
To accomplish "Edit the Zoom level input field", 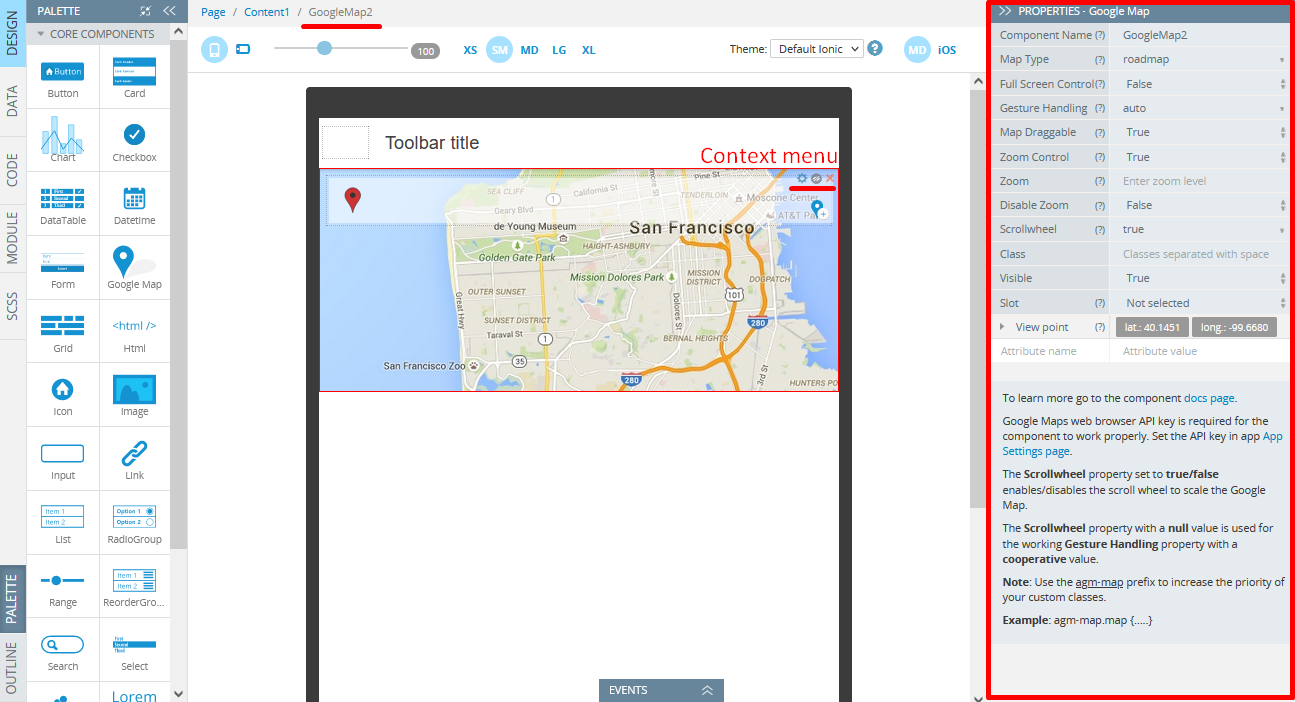I will [1200, 181].
